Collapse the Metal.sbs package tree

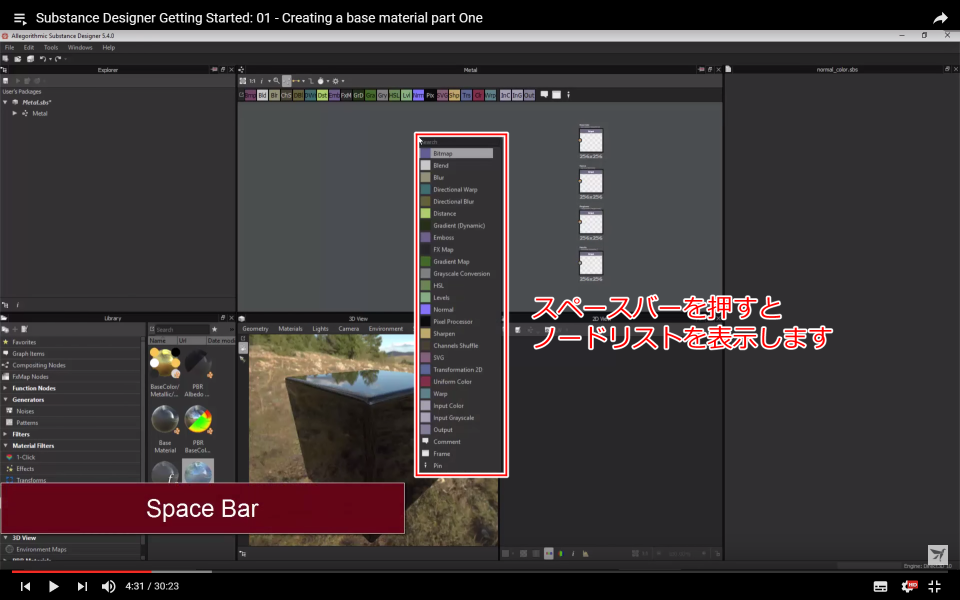(6, 102)
